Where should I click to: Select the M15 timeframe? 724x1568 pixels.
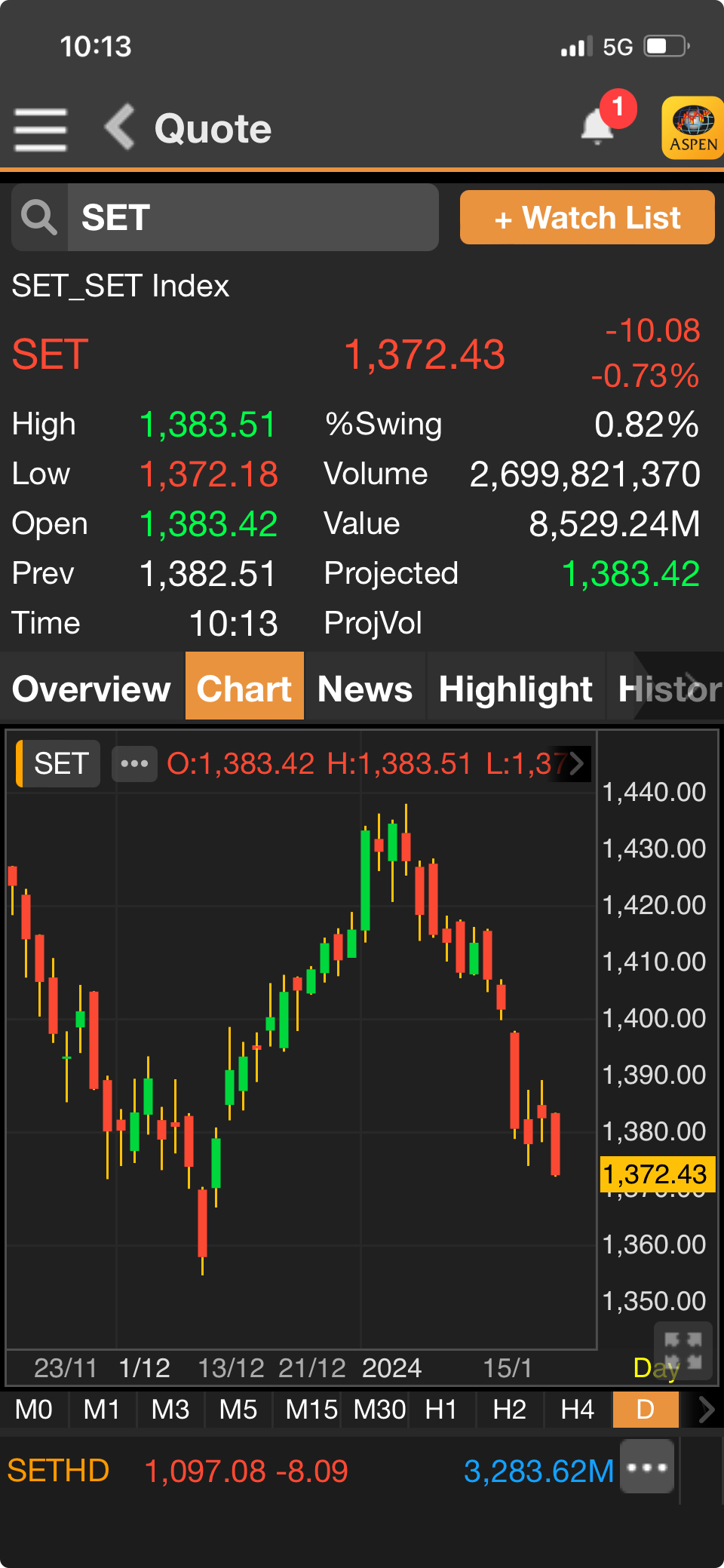[x=311, y=1409]
